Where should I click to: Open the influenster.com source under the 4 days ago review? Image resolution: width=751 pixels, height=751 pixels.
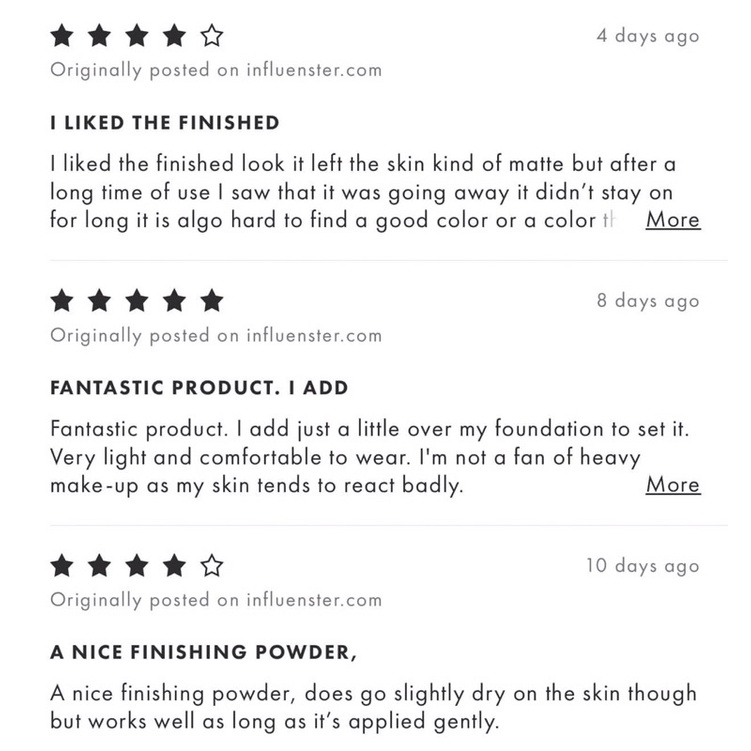pyautogui.click(x=314, y=70)
